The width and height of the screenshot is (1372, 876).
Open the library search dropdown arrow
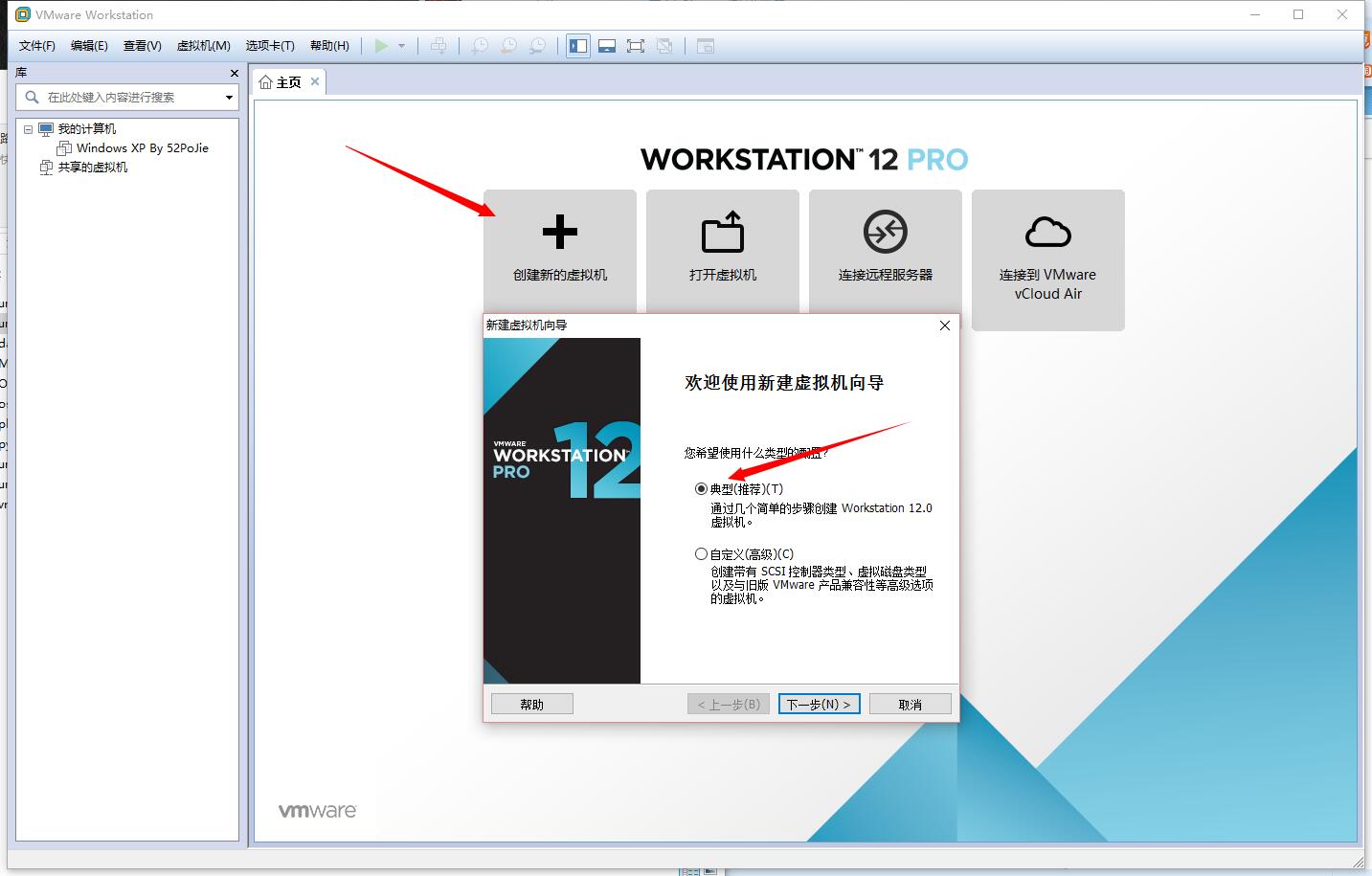pyautogui.click(x=229, y=97)
